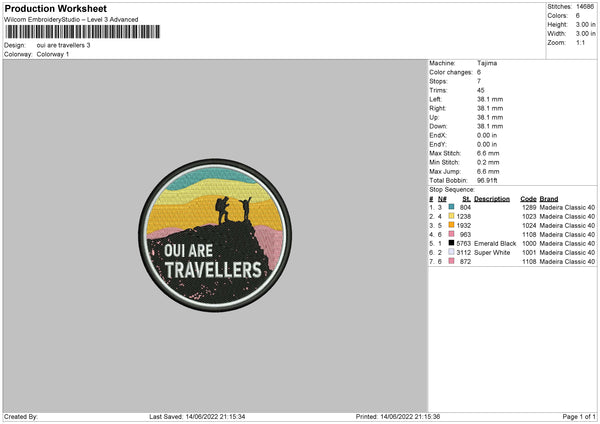
Task: Select 'Wilcom EmbroideryStudio – Level 3 Advanced' text
Action: tap(71, 20)
